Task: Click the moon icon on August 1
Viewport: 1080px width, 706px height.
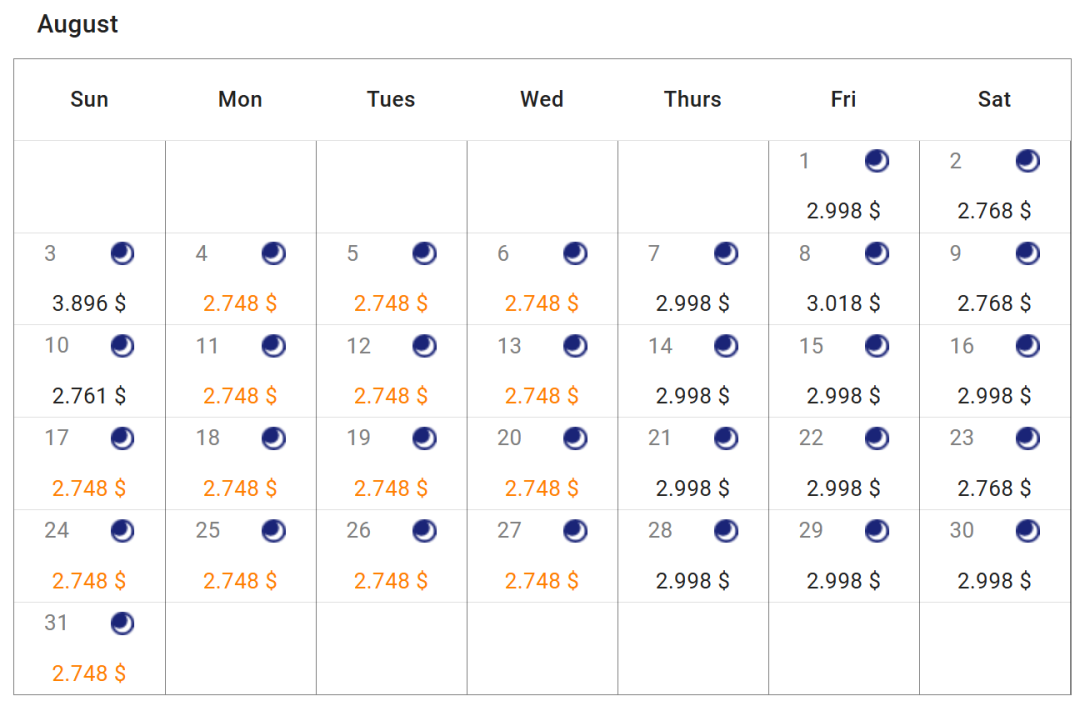Action: [x=876, y=160]
